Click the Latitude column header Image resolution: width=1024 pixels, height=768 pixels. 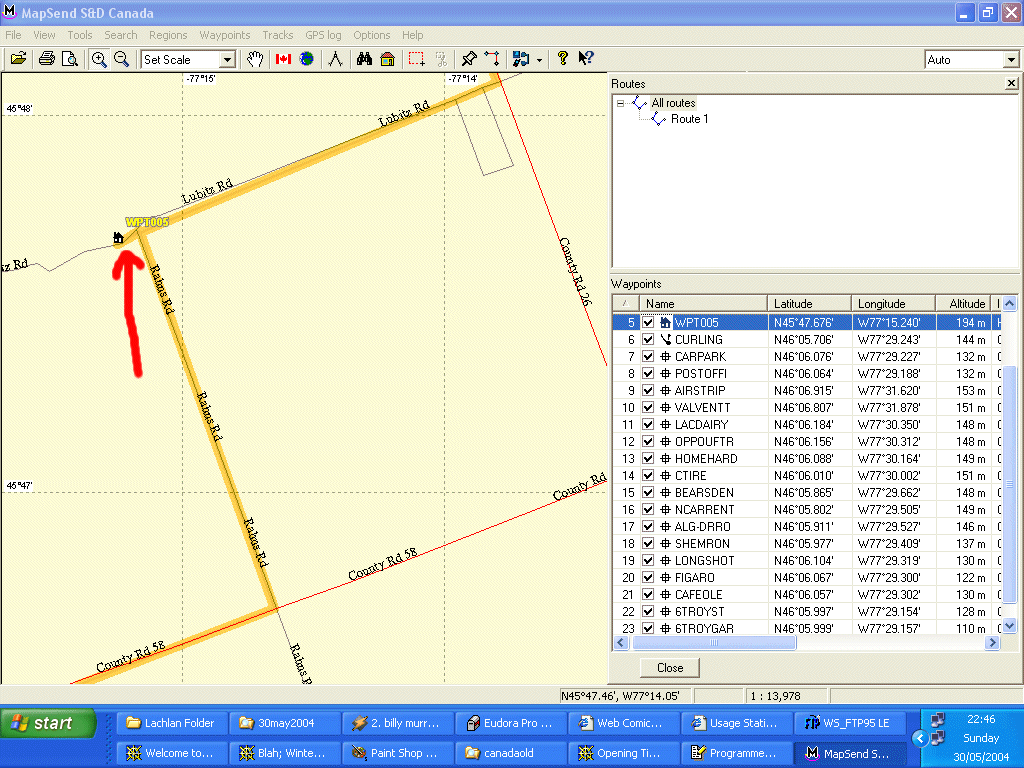click(x=809, y=304)
